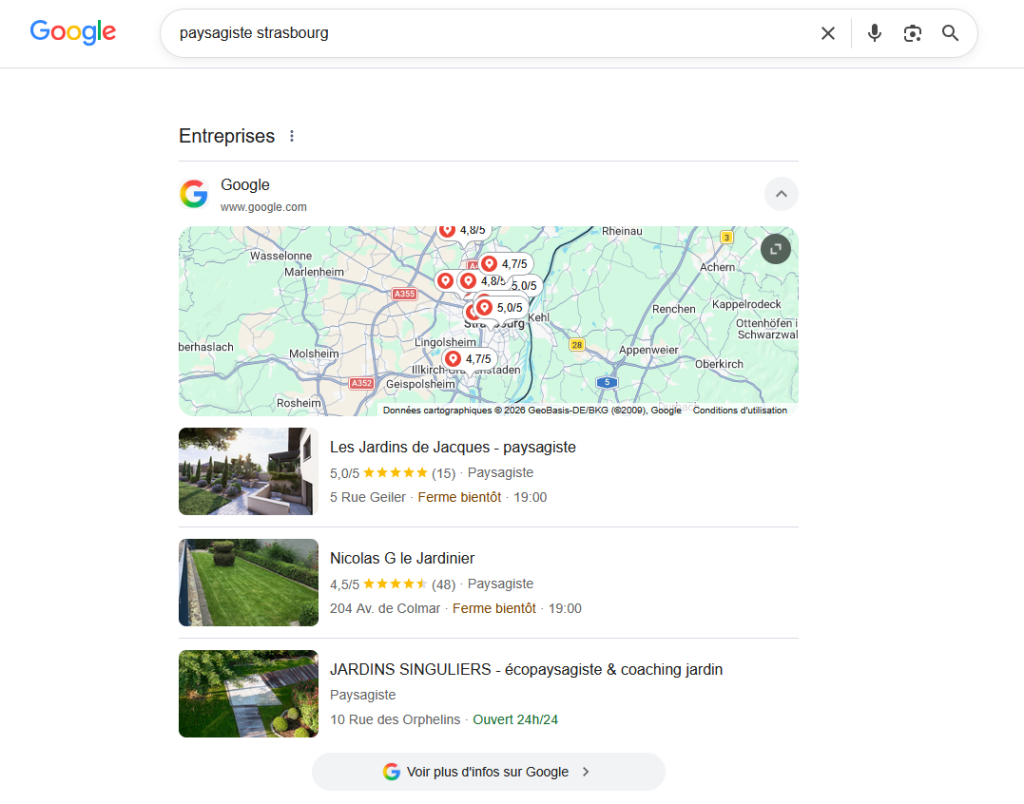Open the www.google.com provider link
The image size is (1024, 804).
coord(263,207)
